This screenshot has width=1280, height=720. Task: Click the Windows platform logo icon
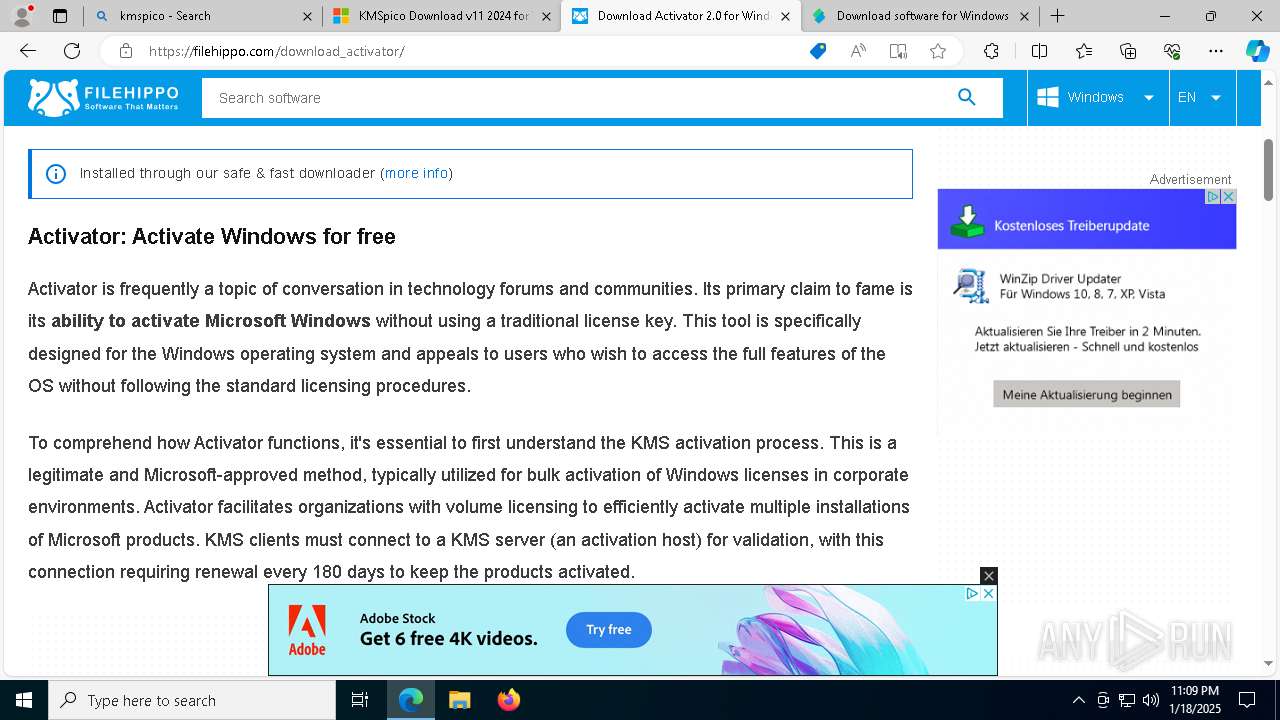click(x=1048, y=97)
